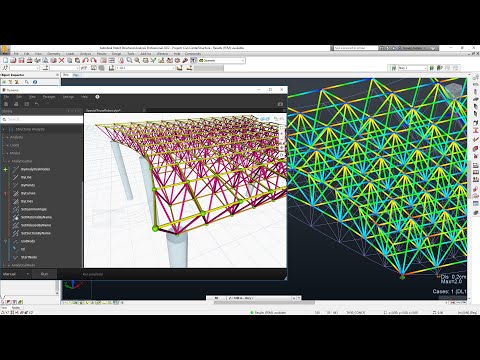The image size is (480, 360).
Task: Click the Save icon in Dynamo toolbar
Action: (26, 104)
